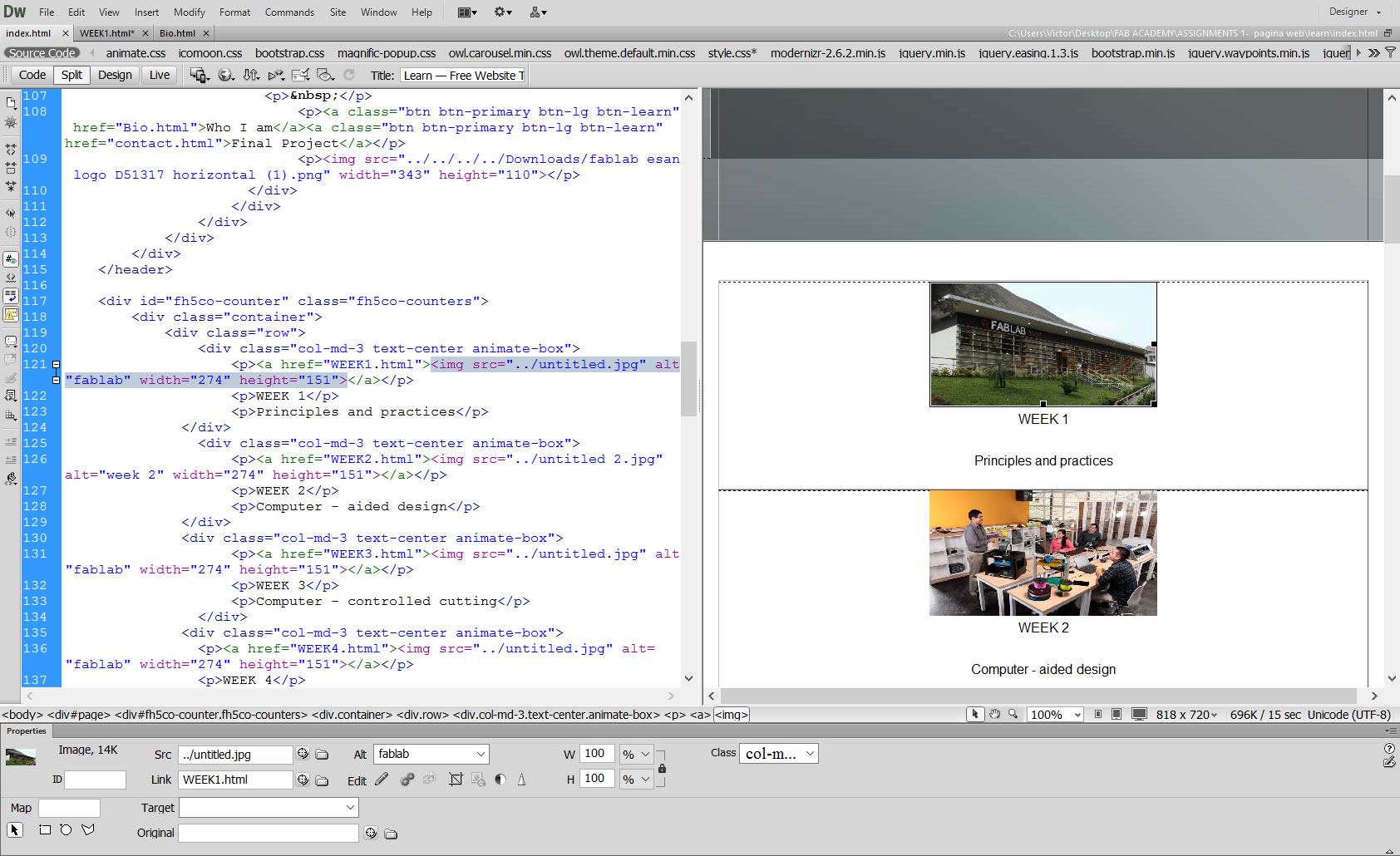Open the Alt text dropdown
Screen dimensions: 1400x856
(481, 754)
